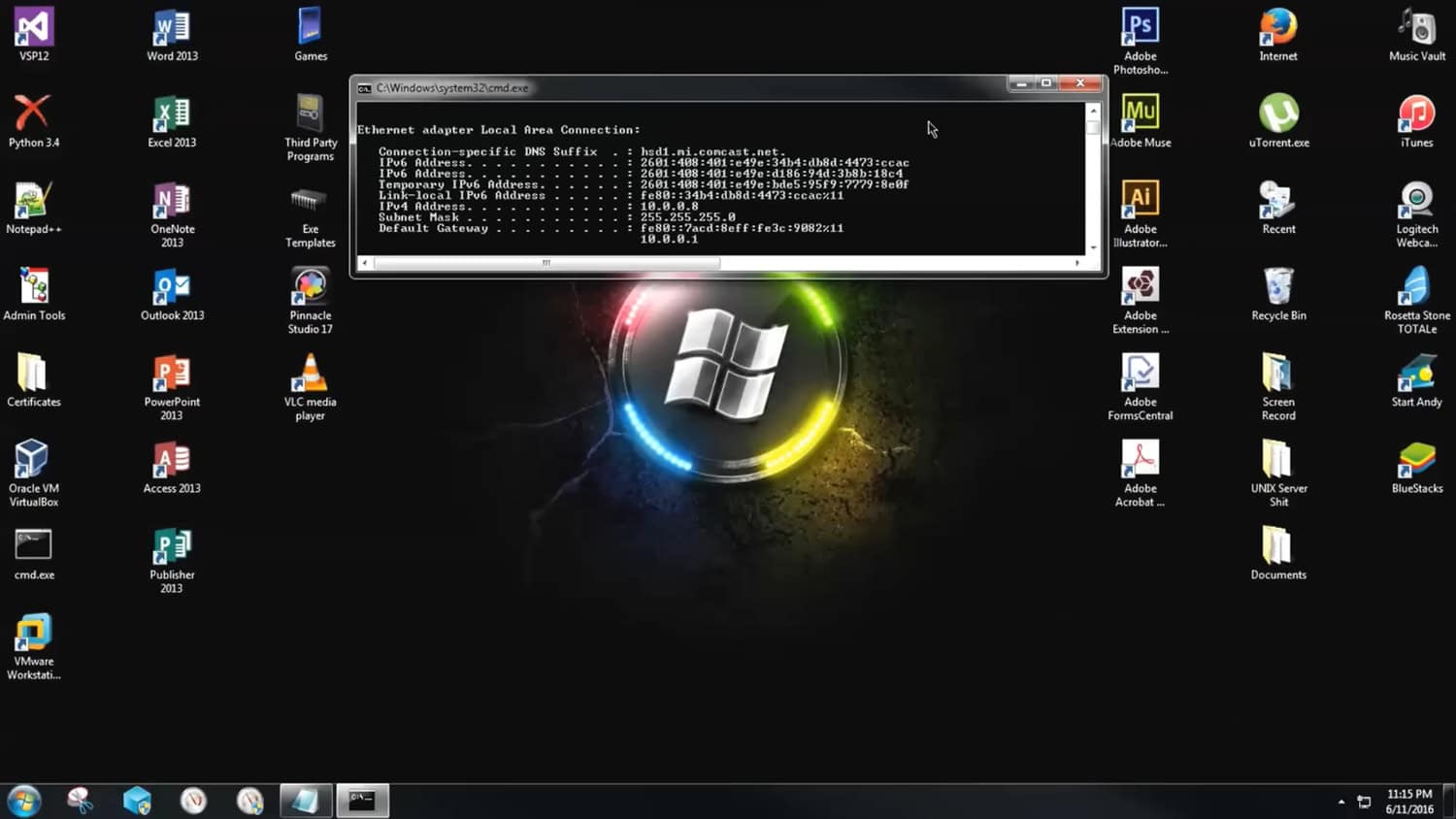
Task: Open the Recycle Bin
Action: coord(1278,294)
